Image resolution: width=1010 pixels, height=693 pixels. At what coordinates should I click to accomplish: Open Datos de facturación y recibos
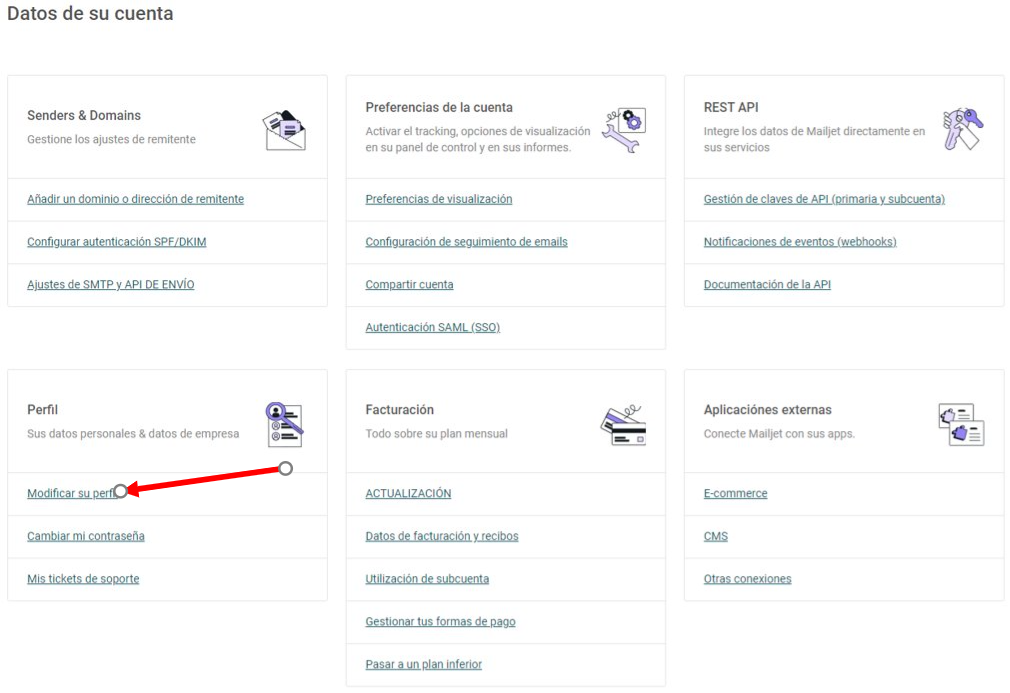(x=442, y=536)
